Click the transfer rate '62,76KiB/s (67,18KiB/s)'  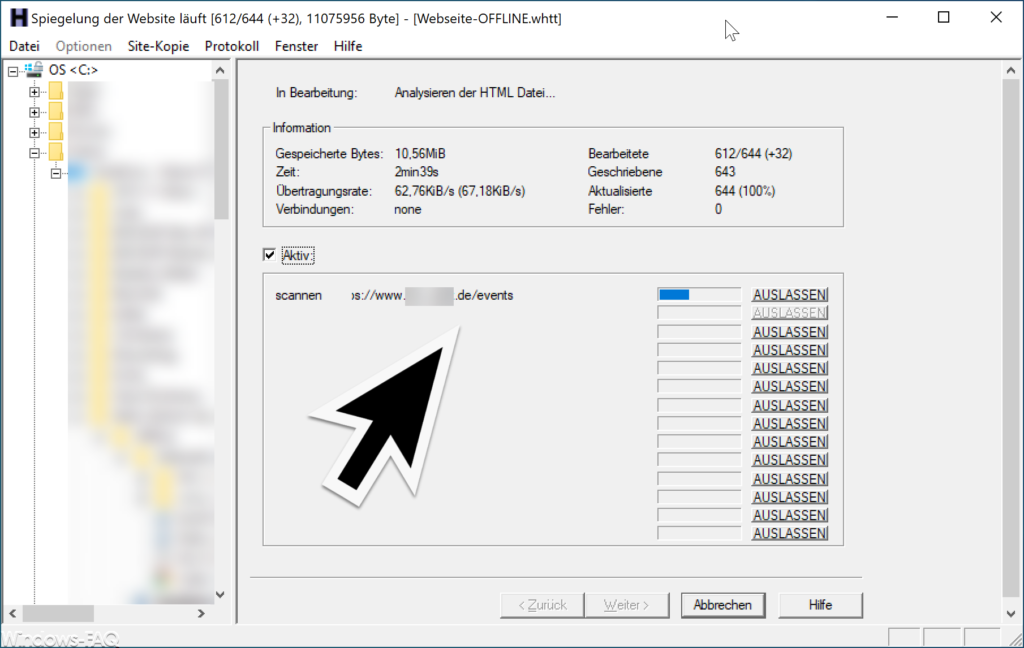(460, 191)
